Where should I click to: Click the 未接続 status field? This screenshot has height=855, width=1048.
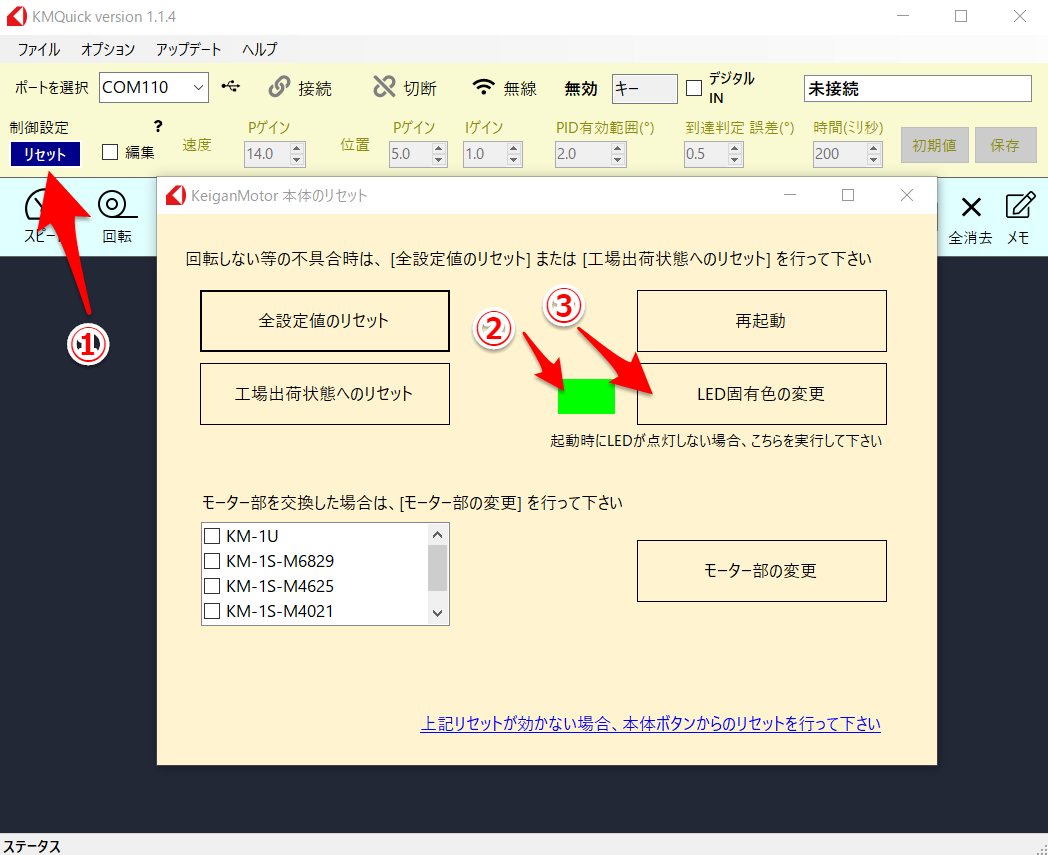pos(918,88)
